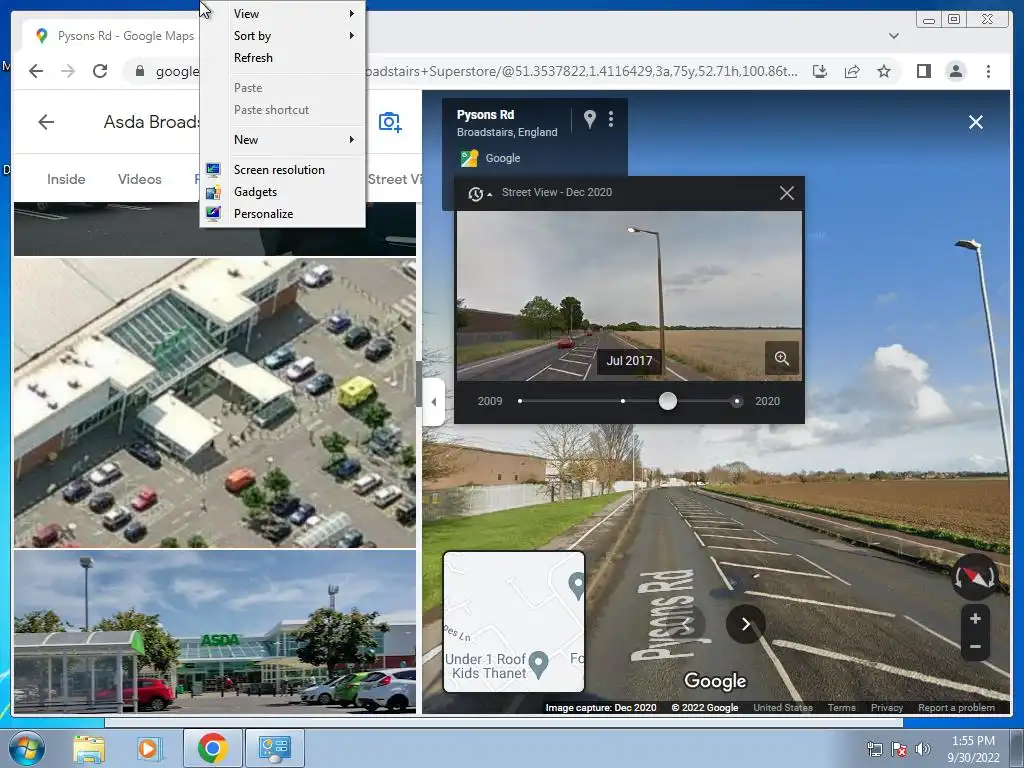Open the Asda storefront photo
The width and height of the screenshot is (1024, 768).
(215, 631)
